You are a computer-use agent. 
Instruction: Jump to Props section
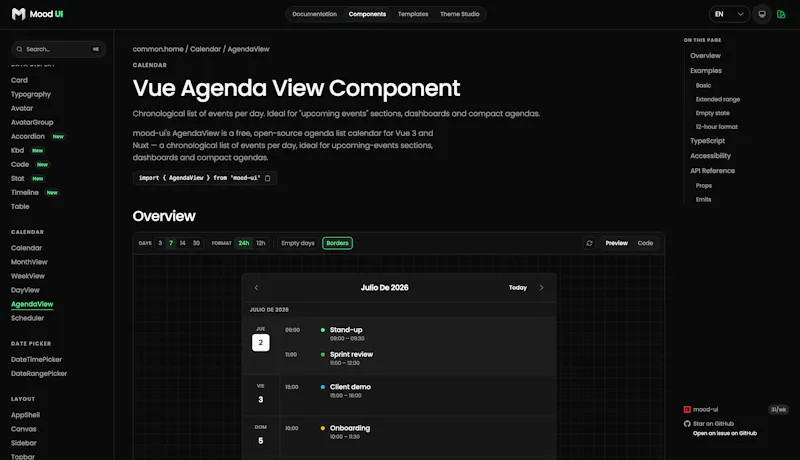pyautogui.click(x=704, y=186)
